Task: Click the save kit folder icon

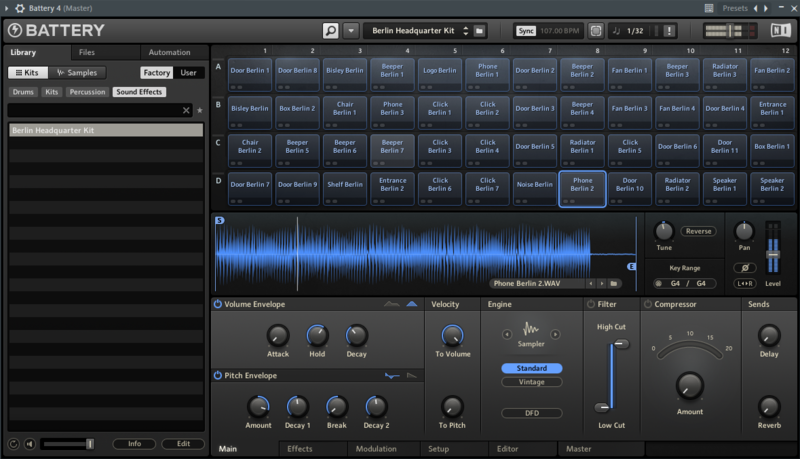Action: [x=480, y=31]
